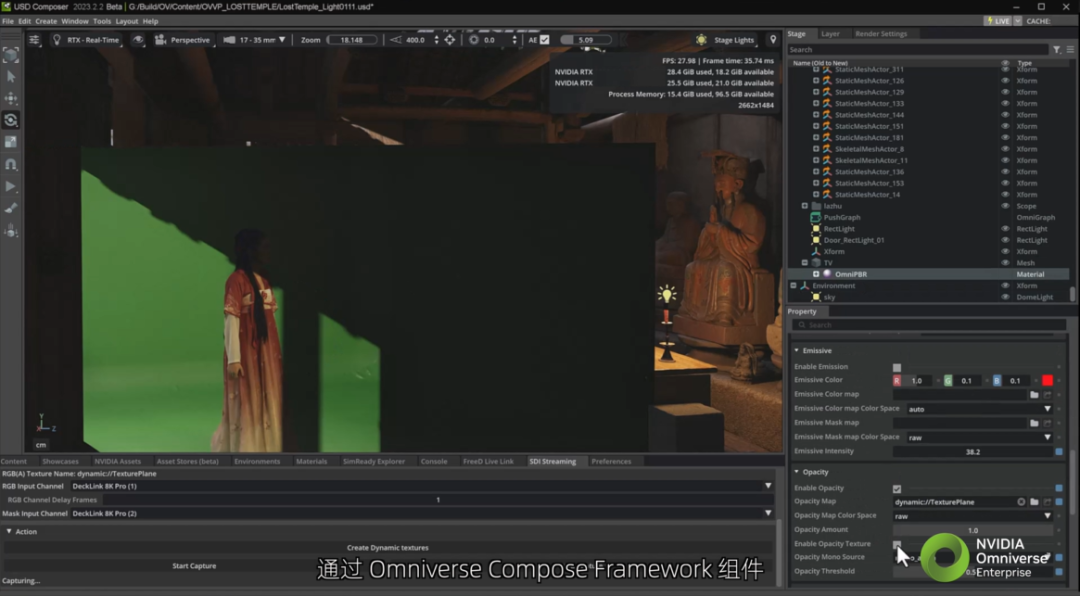Click the waypoint pin icon in viewport toolbar

coord(773,40)
